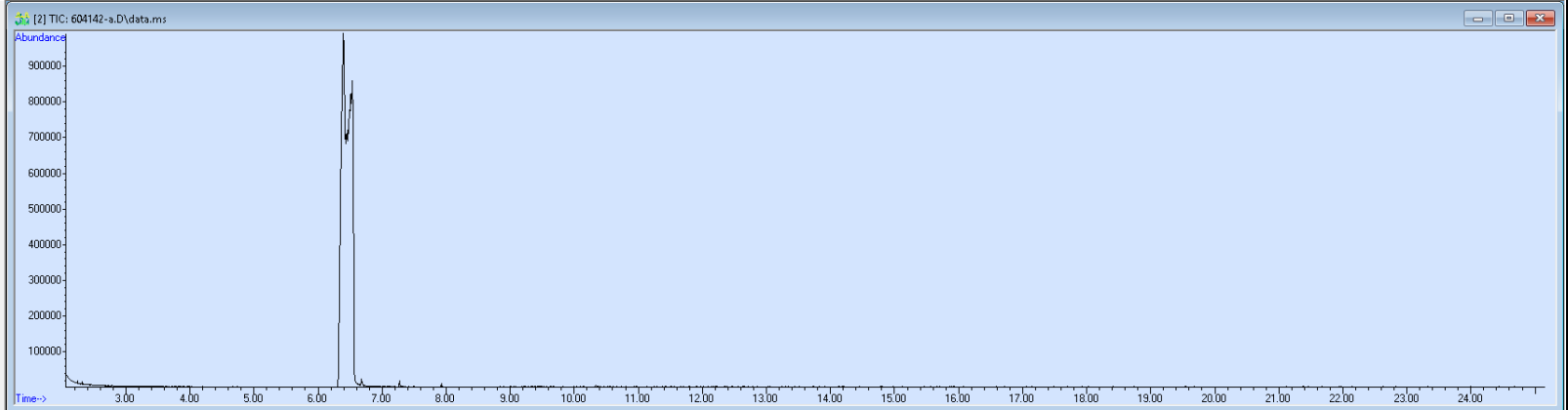Viewport: 1568px width, 410px height.
Task: Click the 19.00 time axis label
Action: coord(1150,398)
